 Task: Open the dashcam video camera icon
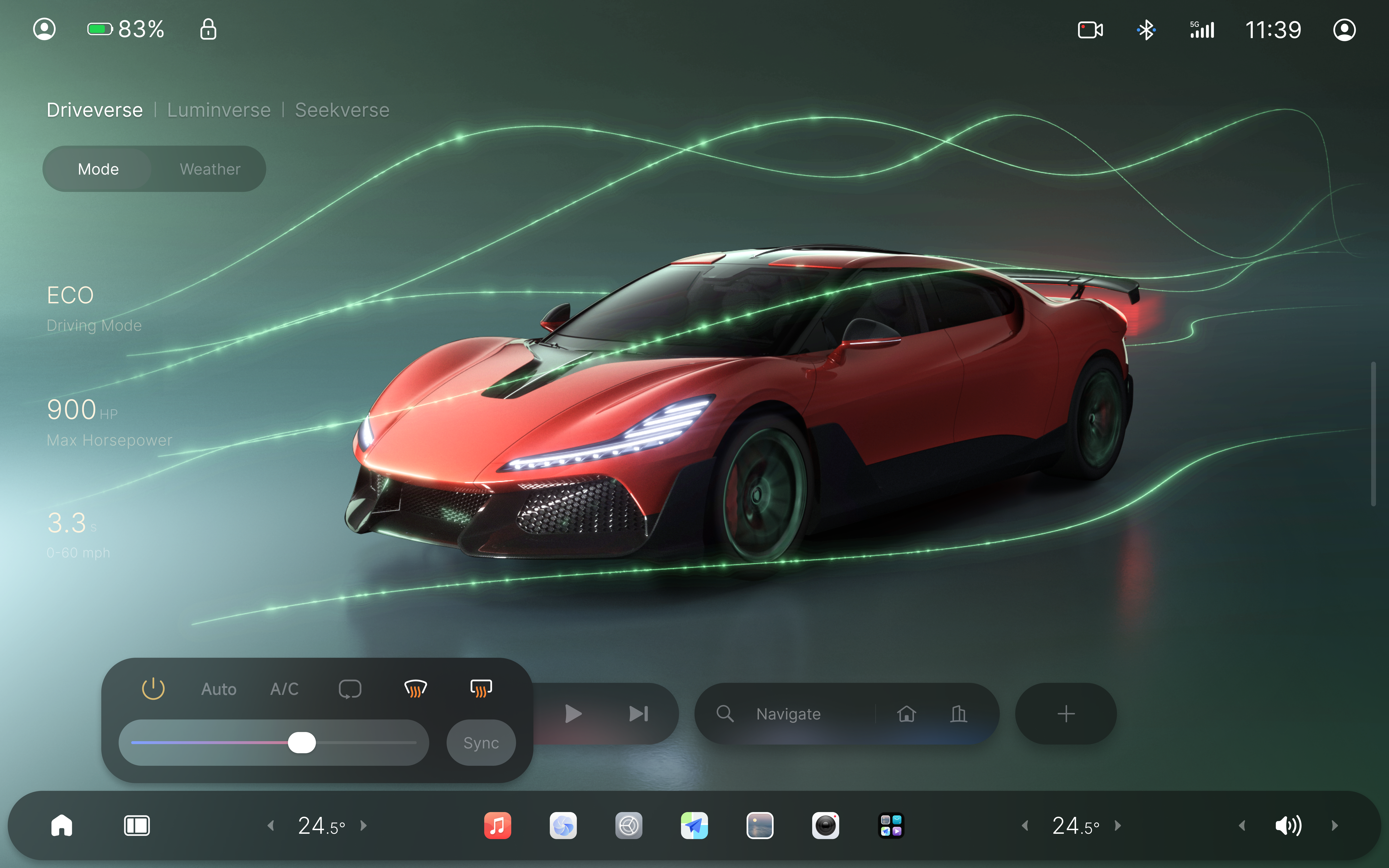[x=1090, y=30]
